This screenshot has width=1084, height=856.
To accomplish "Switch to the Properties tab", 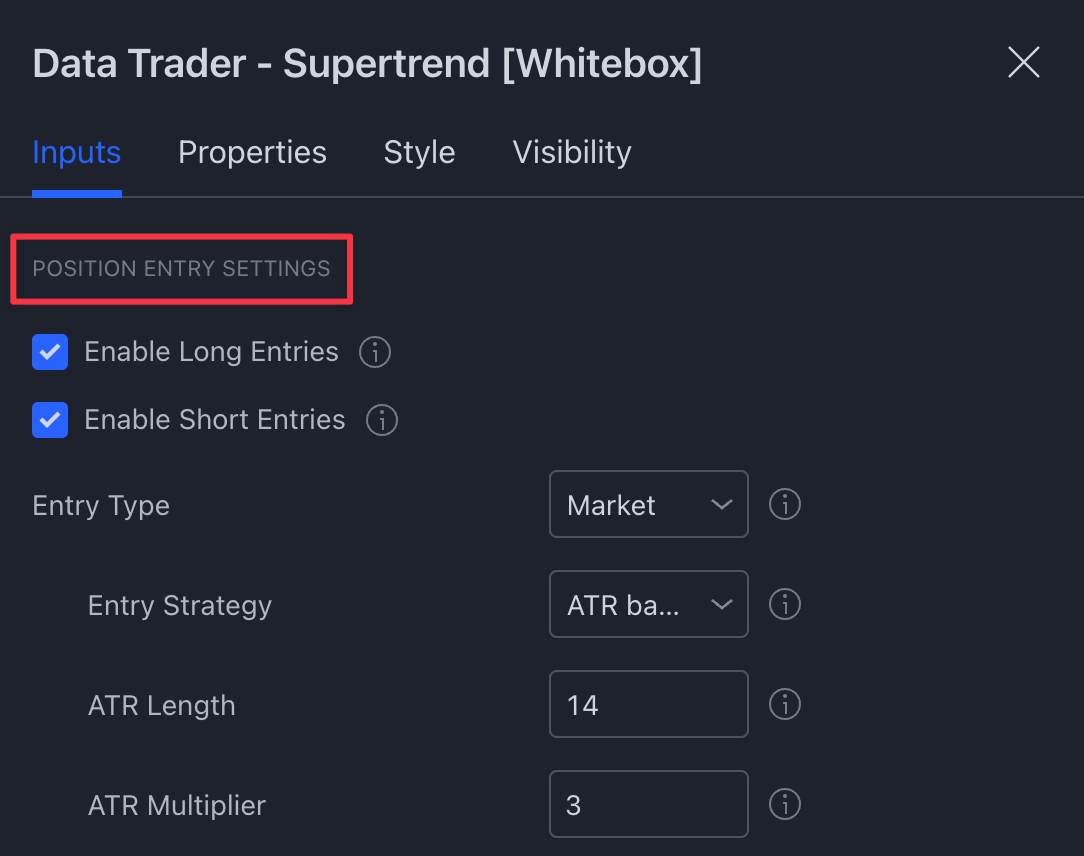I will pos(252,152).
